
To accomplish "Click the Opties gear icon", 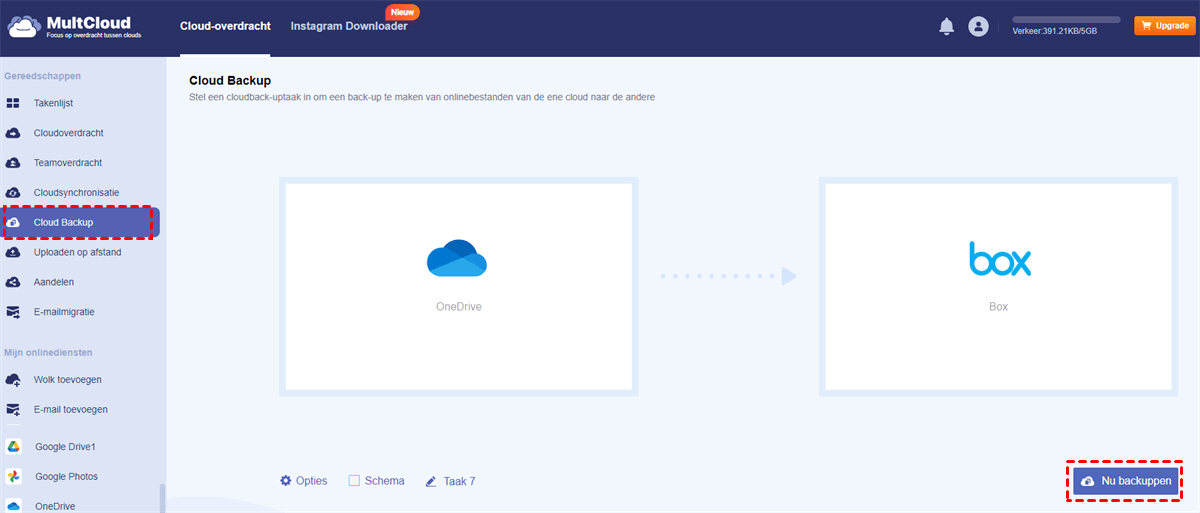I will point(286,481).
